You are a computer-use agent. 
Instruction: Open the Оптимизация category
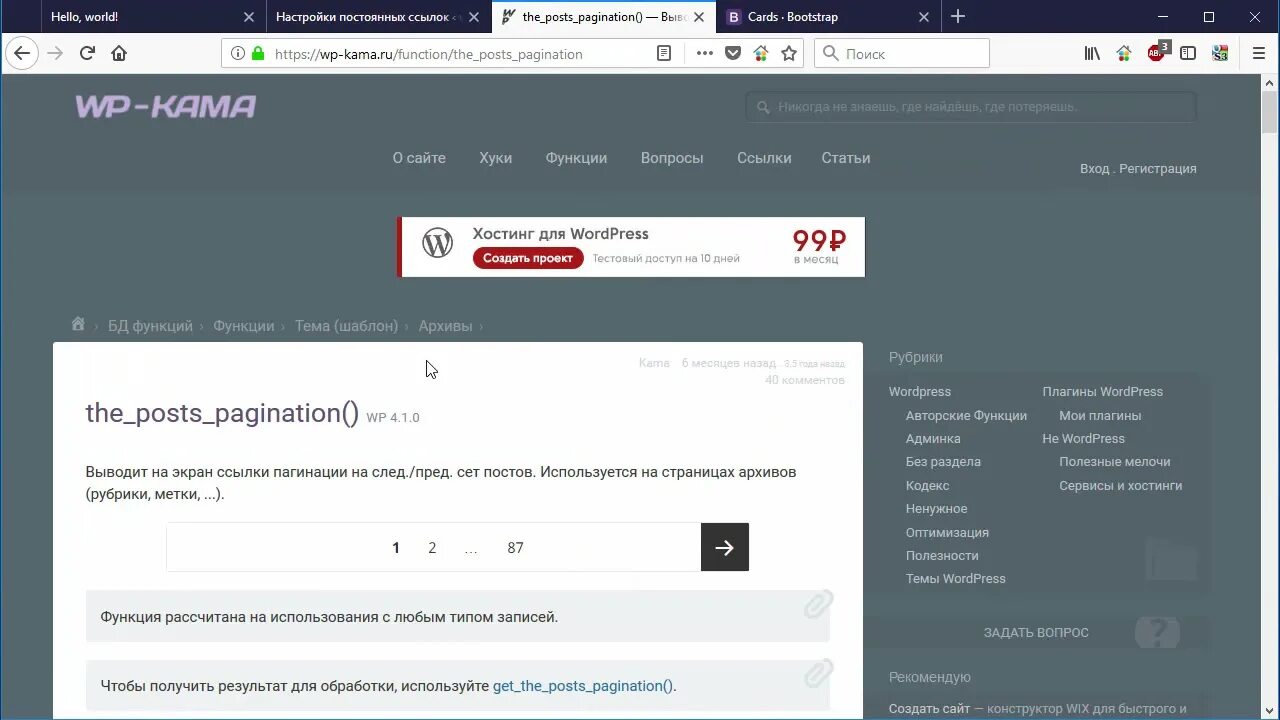pos(947,532)
